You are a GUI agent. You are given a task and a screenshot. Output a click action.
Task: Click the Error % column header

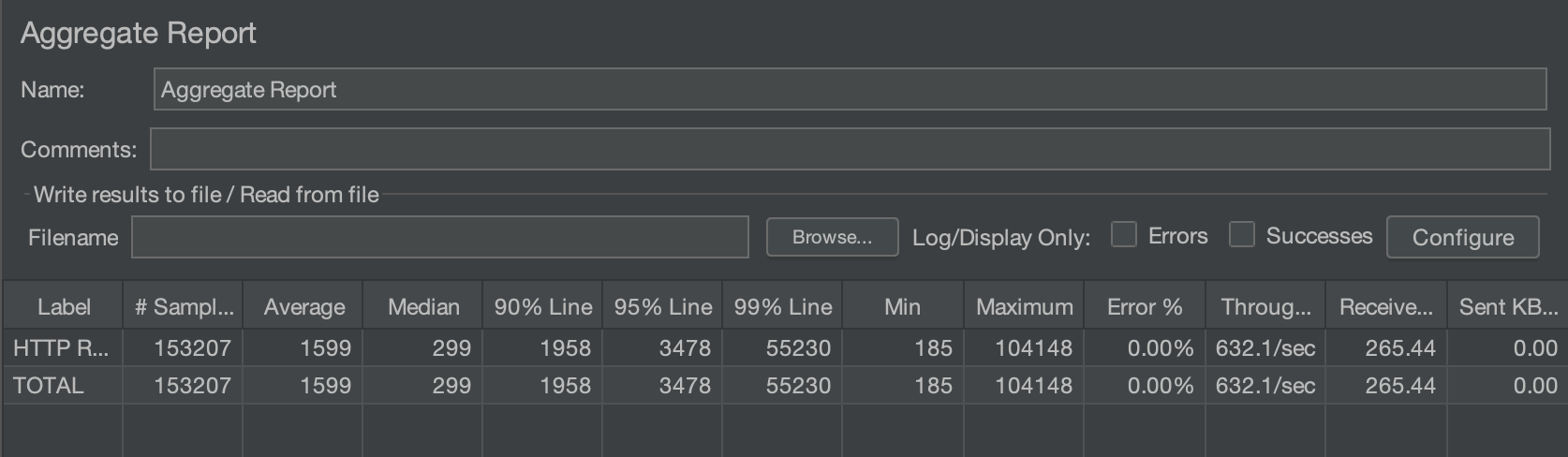click(x=1145, y=306)
